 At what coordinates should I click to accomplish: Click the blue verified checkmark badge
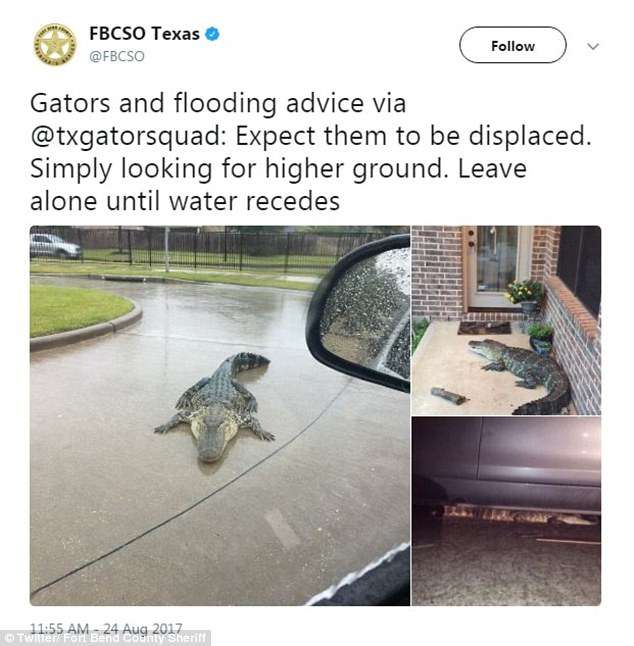[x=212, y=33]
